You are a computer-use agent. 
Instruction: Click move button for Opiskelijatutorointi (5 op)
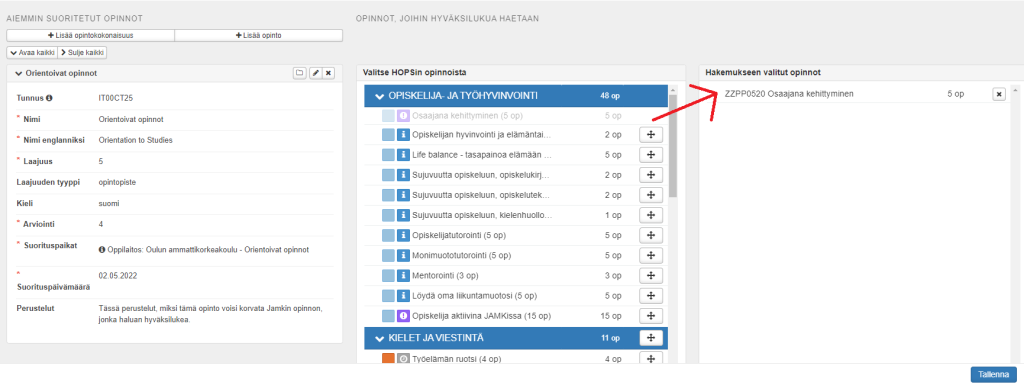pyautogui.click(x=650, y=235)
